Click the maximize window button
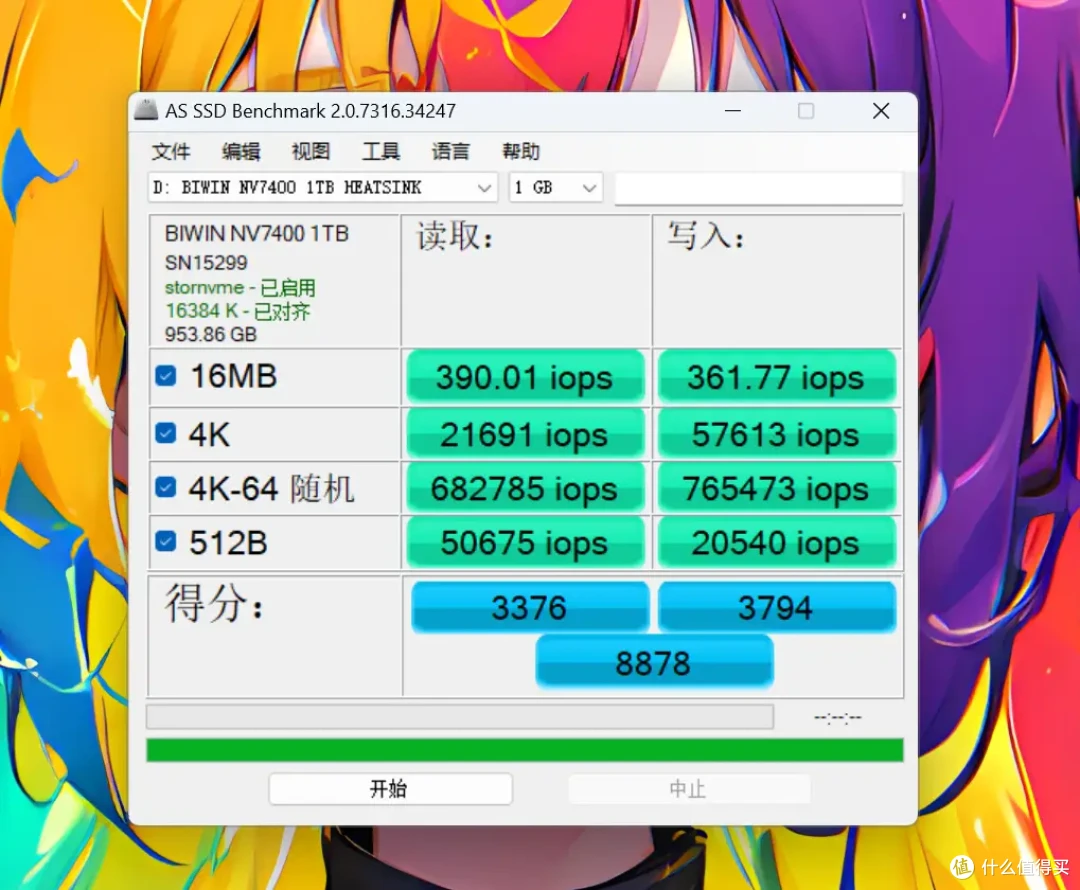This screenshot has width=1080, height=890. pyautogui.click(x=806, y=111)
